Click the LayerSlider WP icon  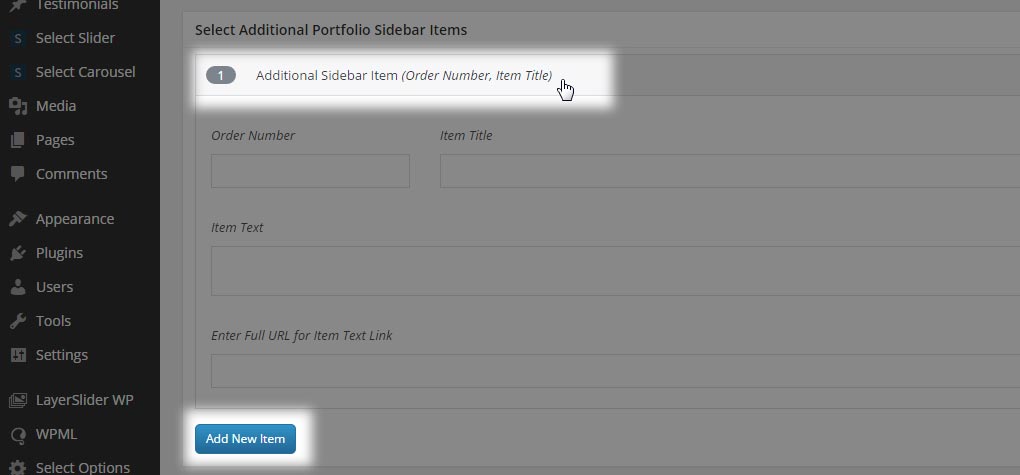point(17,400)
